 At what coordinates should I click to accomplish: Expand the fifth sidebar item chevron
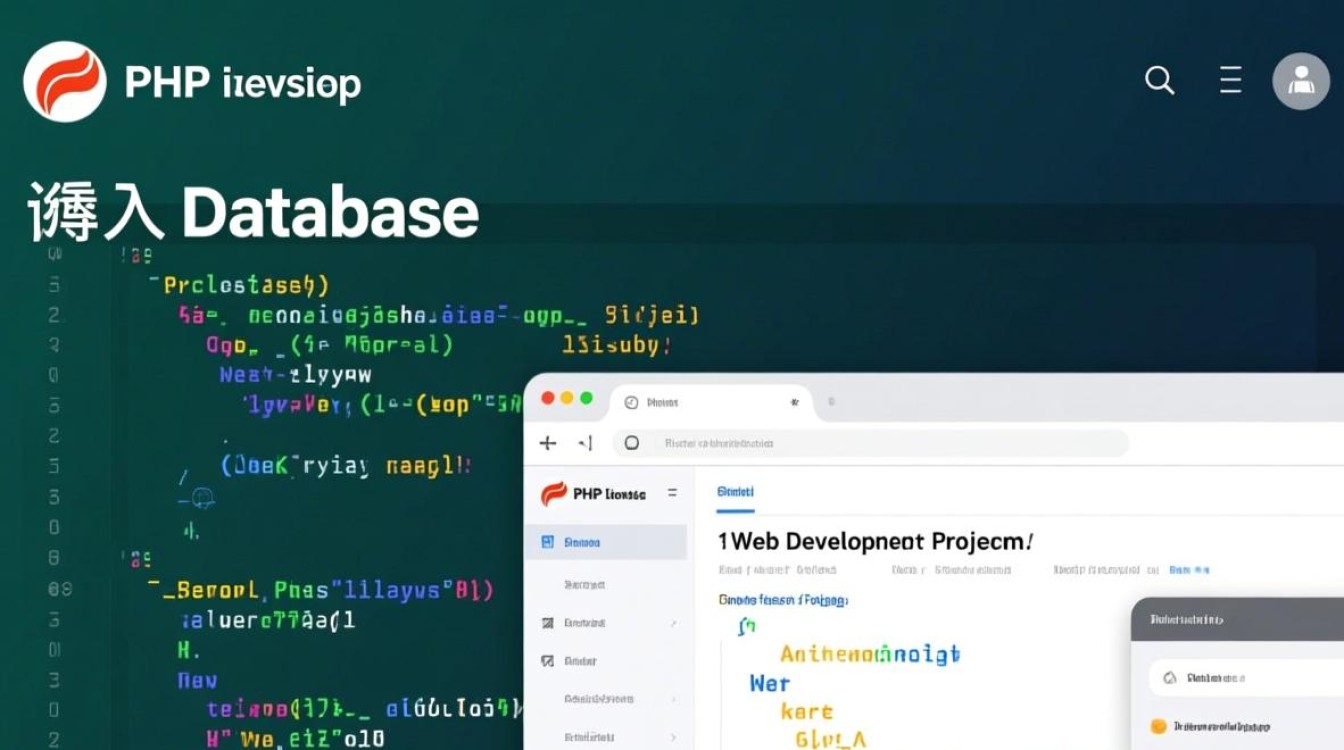[x=673, y=699]
